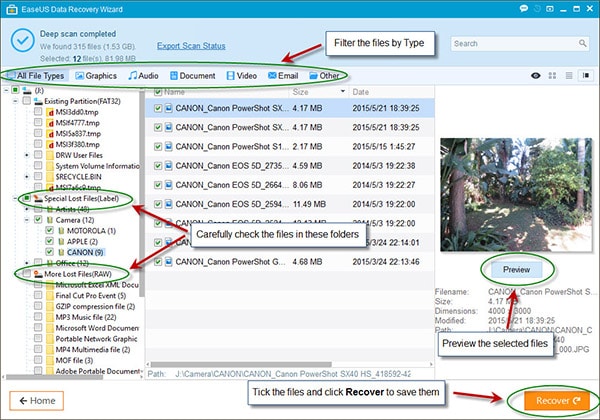
Task: Select the detail pane view icon
Action: pyautogui.click(x=586, y=75)
